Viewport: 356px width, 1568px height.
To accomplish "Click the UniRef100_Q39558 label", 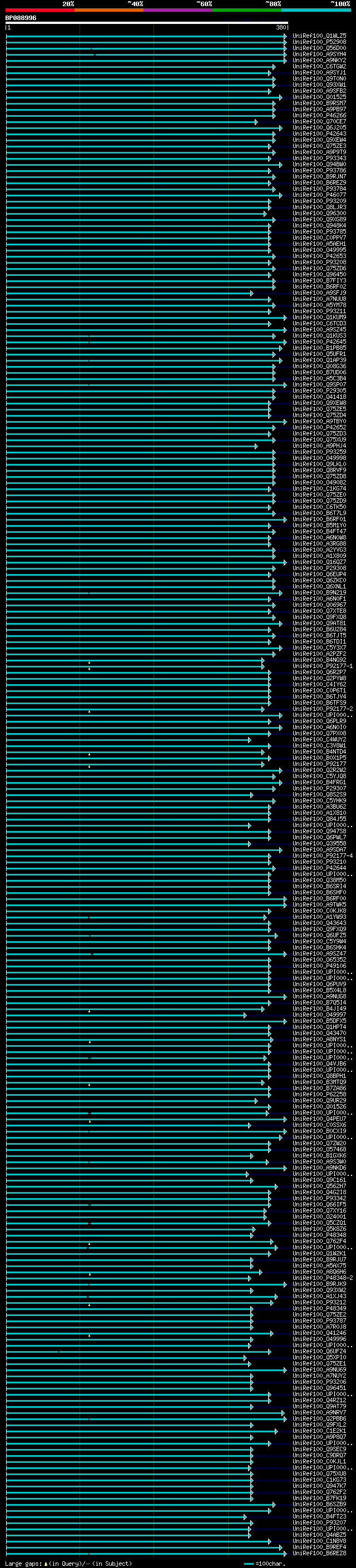I will click(319, 844).
